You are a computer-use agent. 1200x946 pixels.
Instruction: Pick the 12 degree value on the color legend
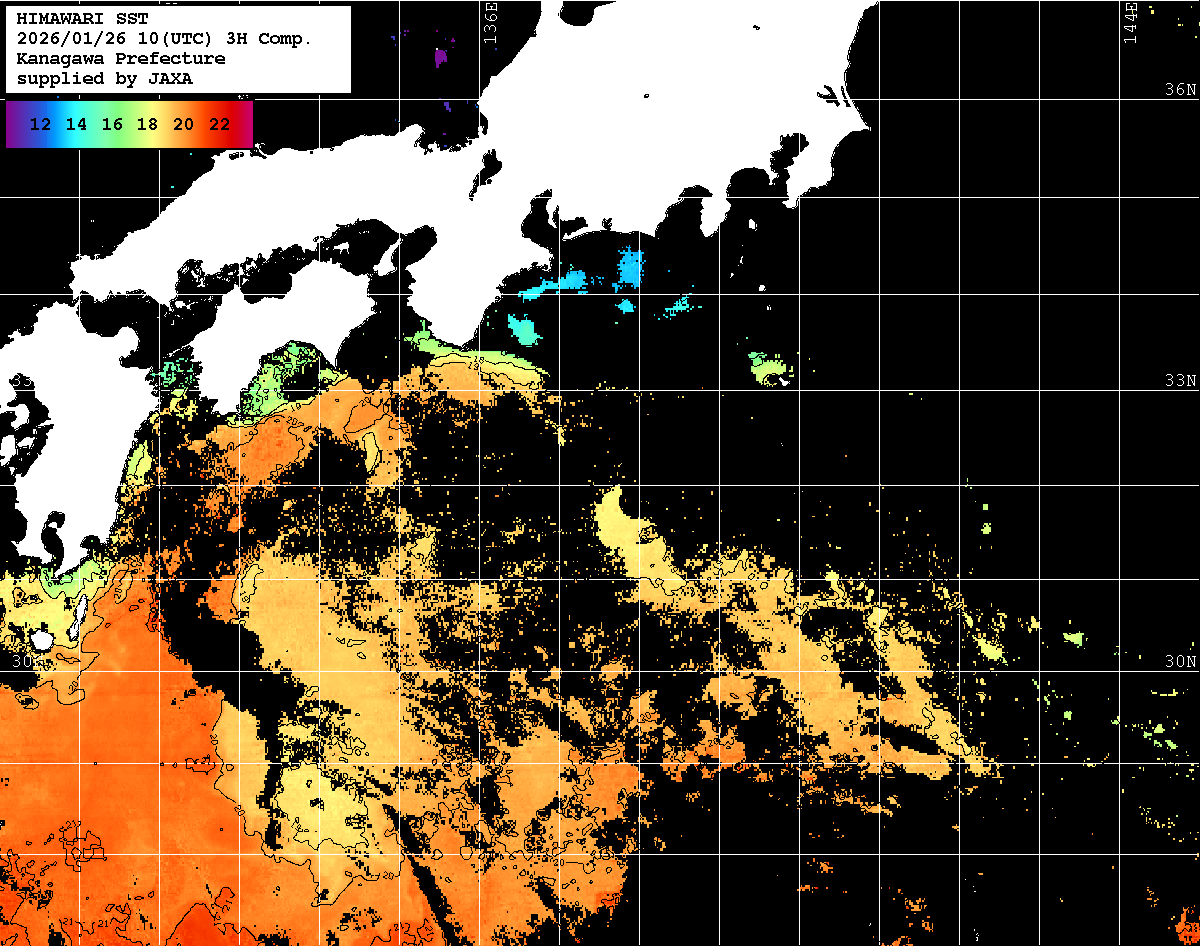[x=41, y=125]
